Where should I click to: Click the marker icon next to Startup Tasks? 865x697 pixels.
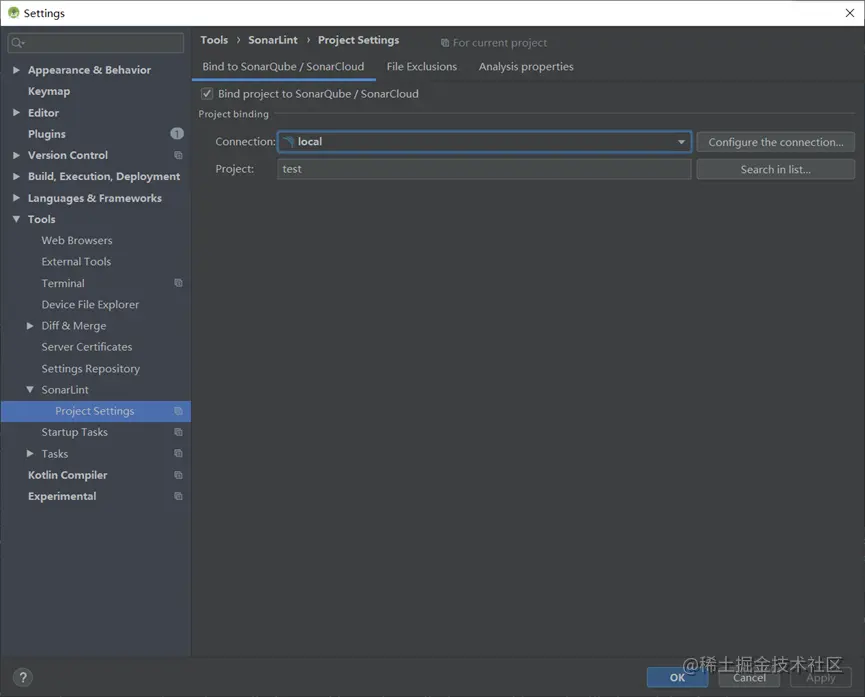tap(177, 432)
